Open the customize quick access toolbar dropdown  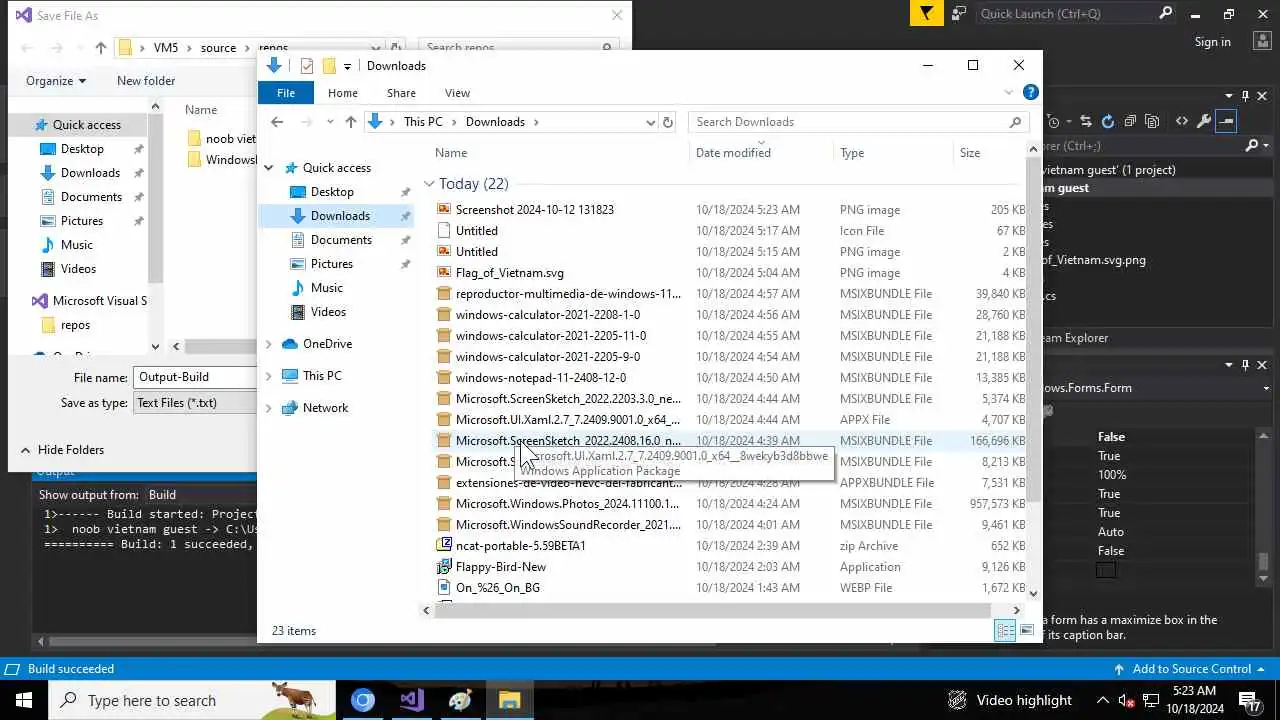point(347,66)
